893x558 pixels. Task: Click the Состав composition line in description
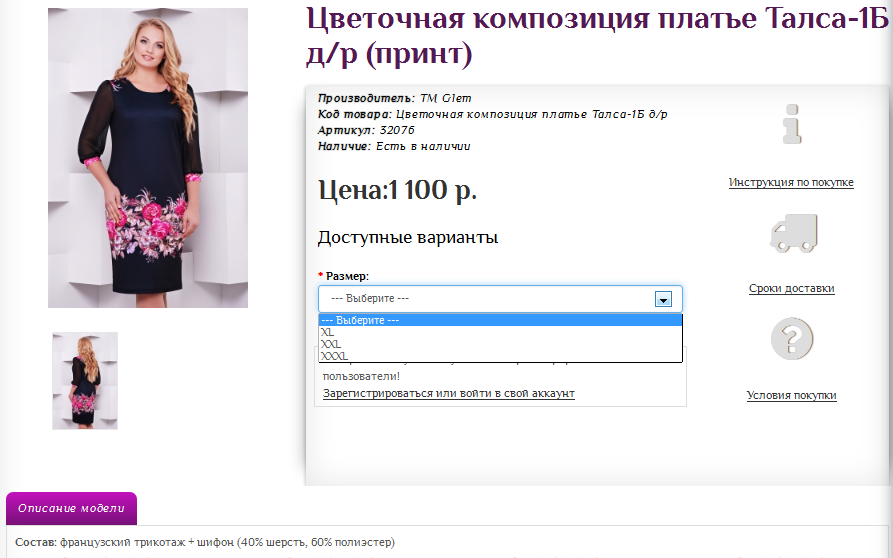(x=205, y=542)
